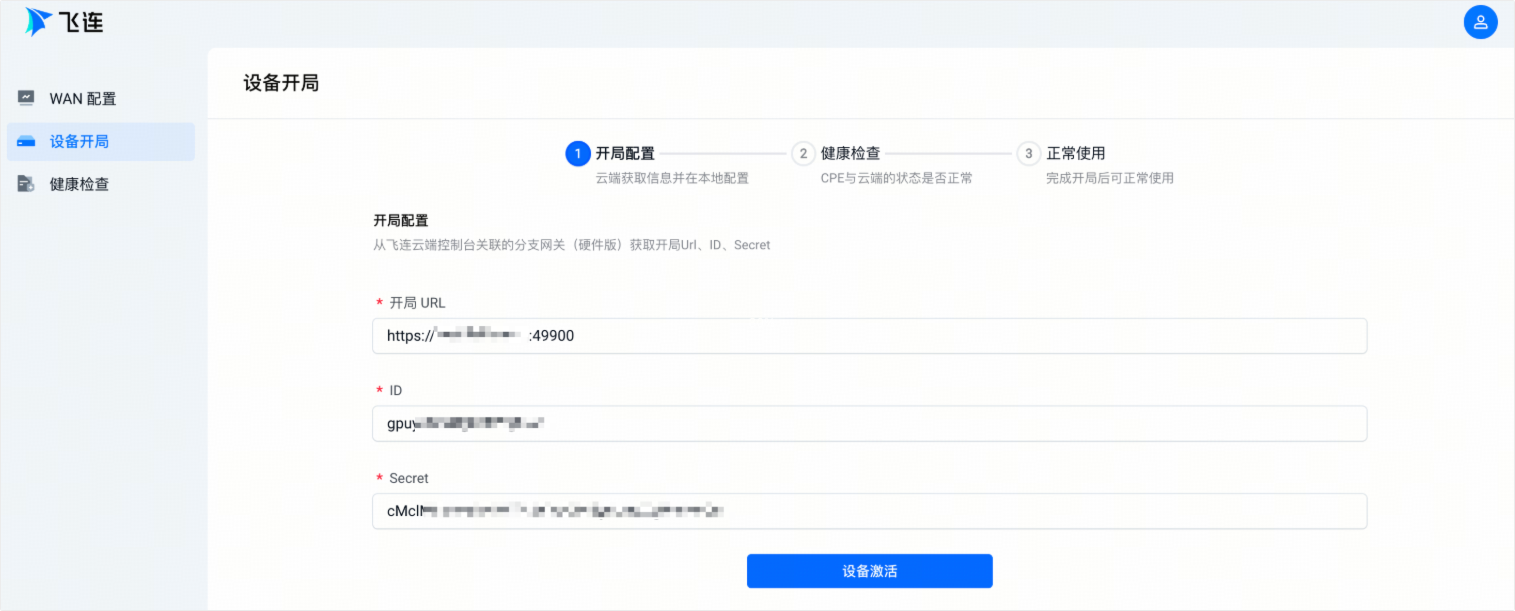This screenshot has width=1515, height=611.
Task: Click step title 正常使用
Action: [1076, 153]
